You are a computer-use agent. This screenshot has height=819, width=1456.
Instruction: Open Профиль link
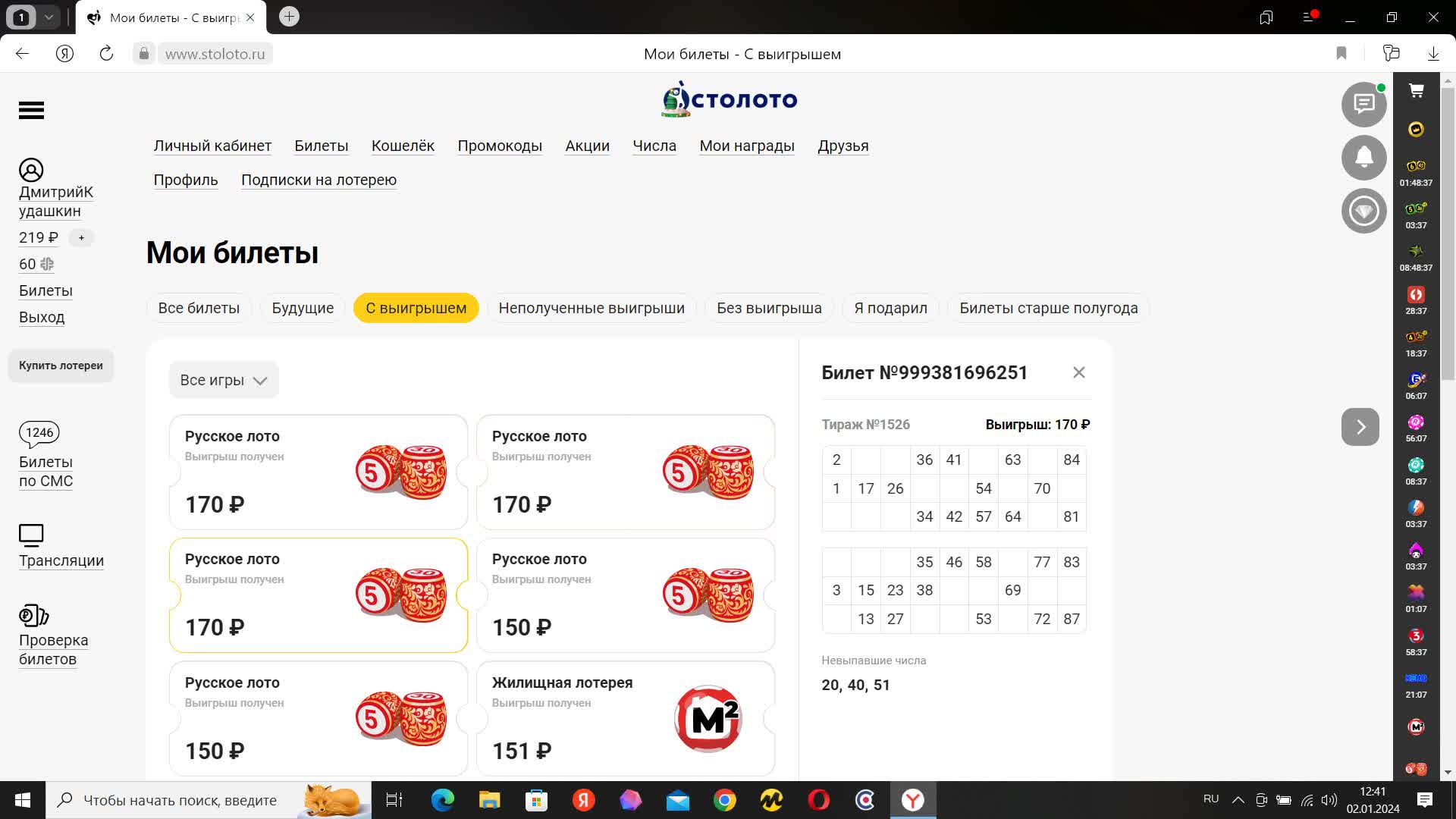coord(186,180)
